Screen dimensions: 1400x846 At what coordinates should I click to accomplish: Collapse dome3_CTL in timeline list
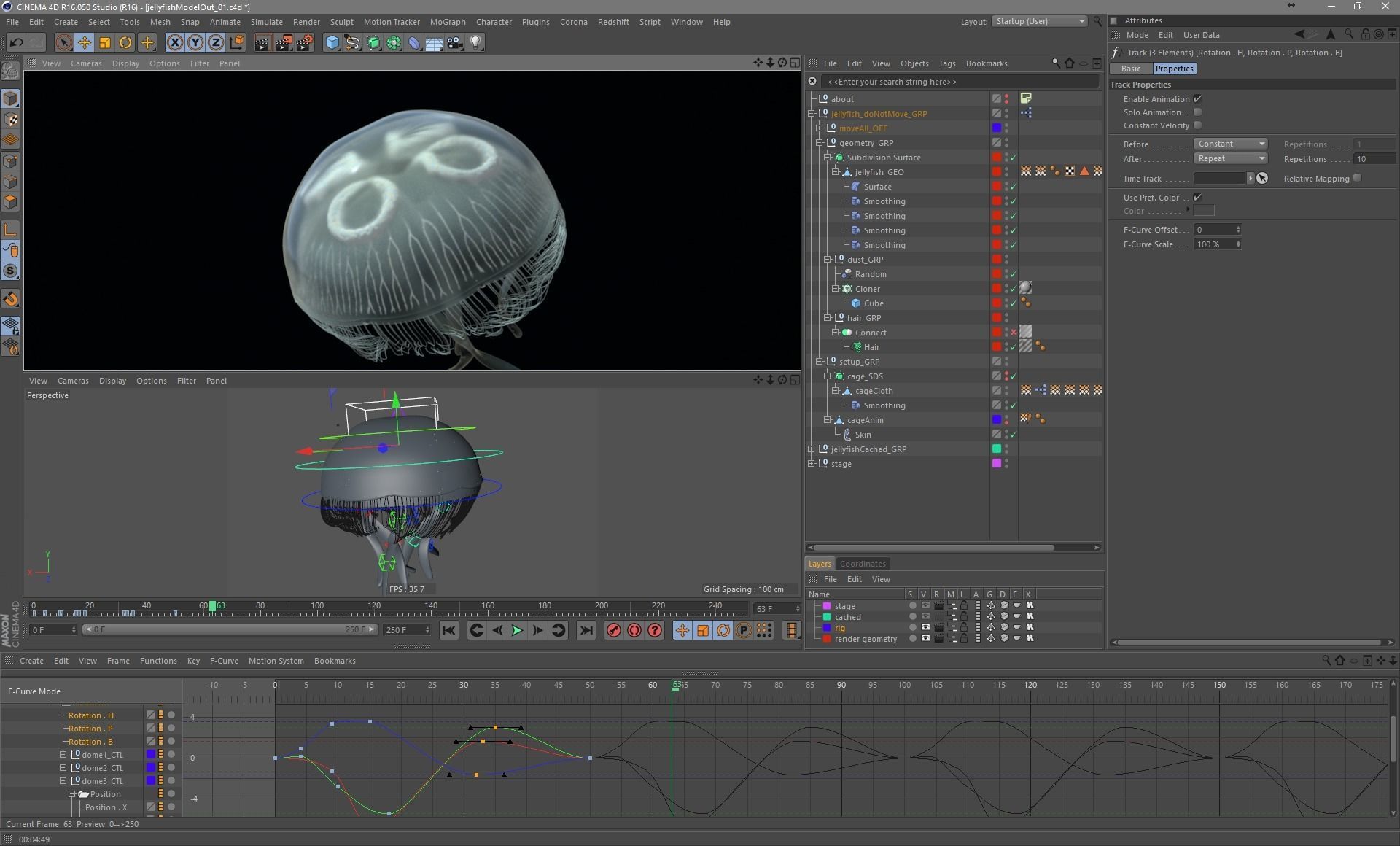click(63, 780)
